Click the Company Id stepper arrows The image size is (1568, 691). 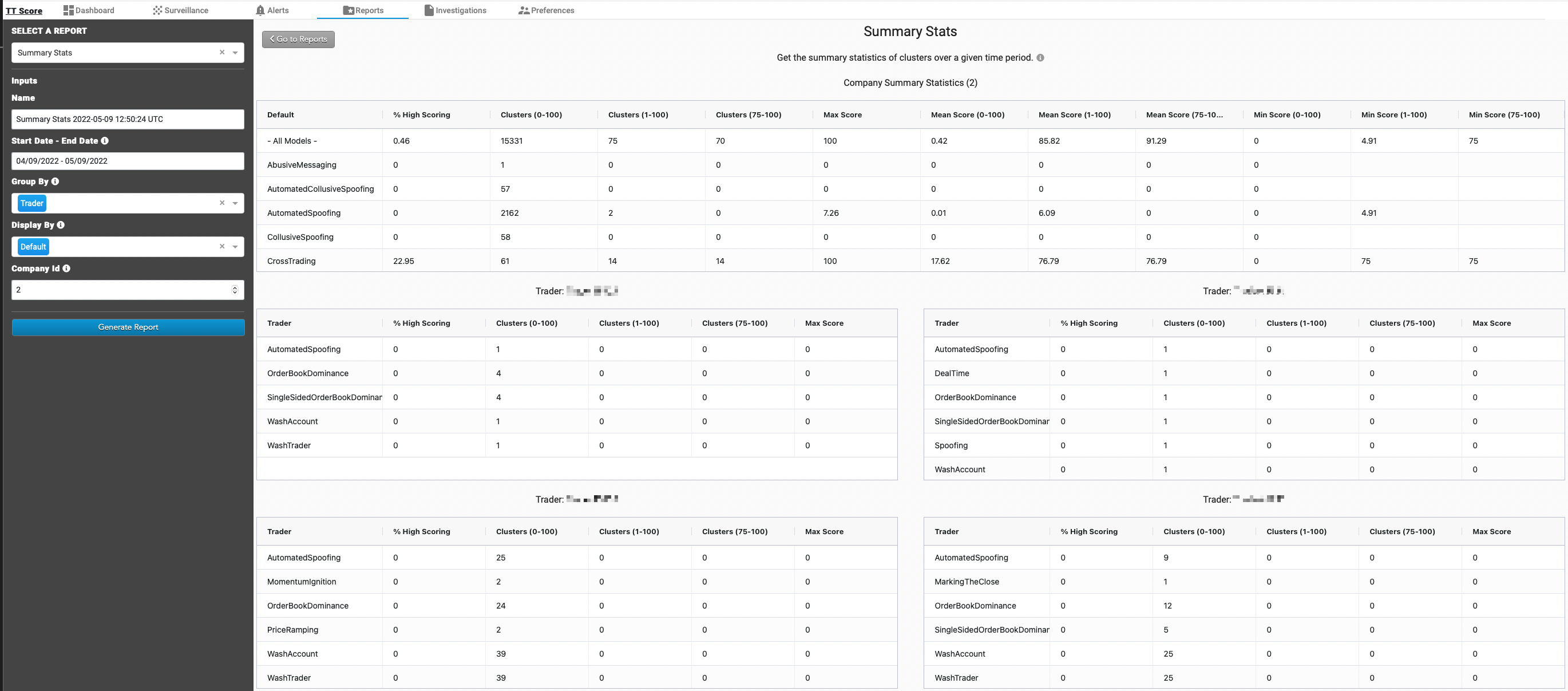pos(235,290)
